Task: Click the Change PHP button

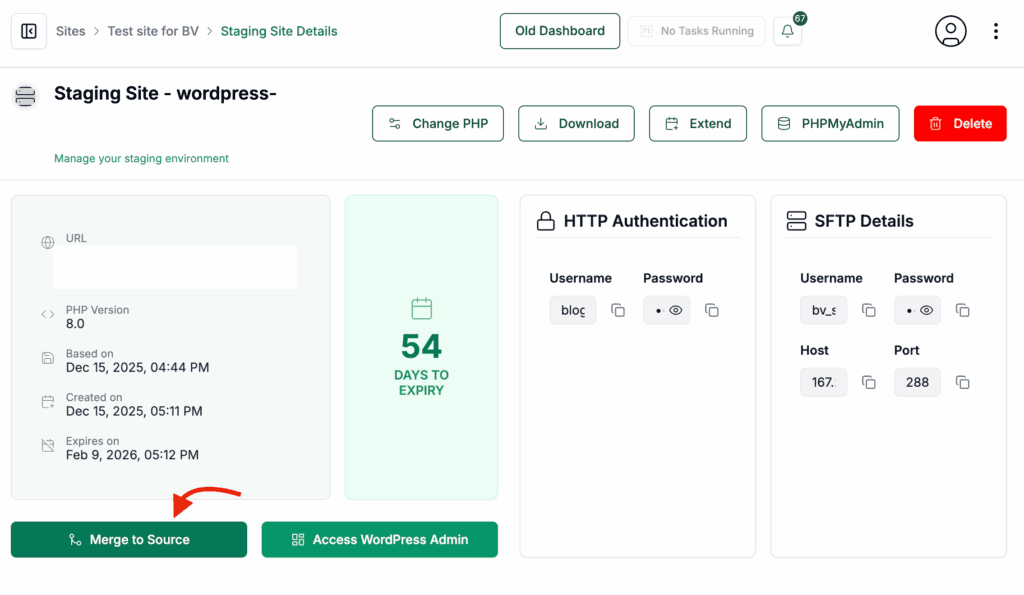Action: pos(438,123)
